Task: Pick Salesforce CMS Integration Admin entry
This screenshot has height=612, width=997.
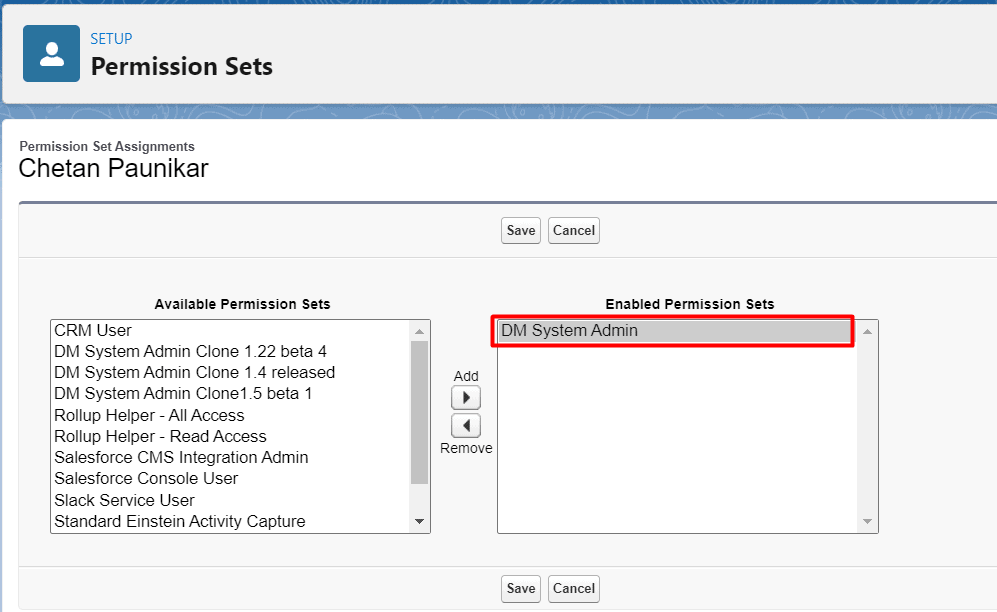Action: pyautogui.click(x=181, y=457)
